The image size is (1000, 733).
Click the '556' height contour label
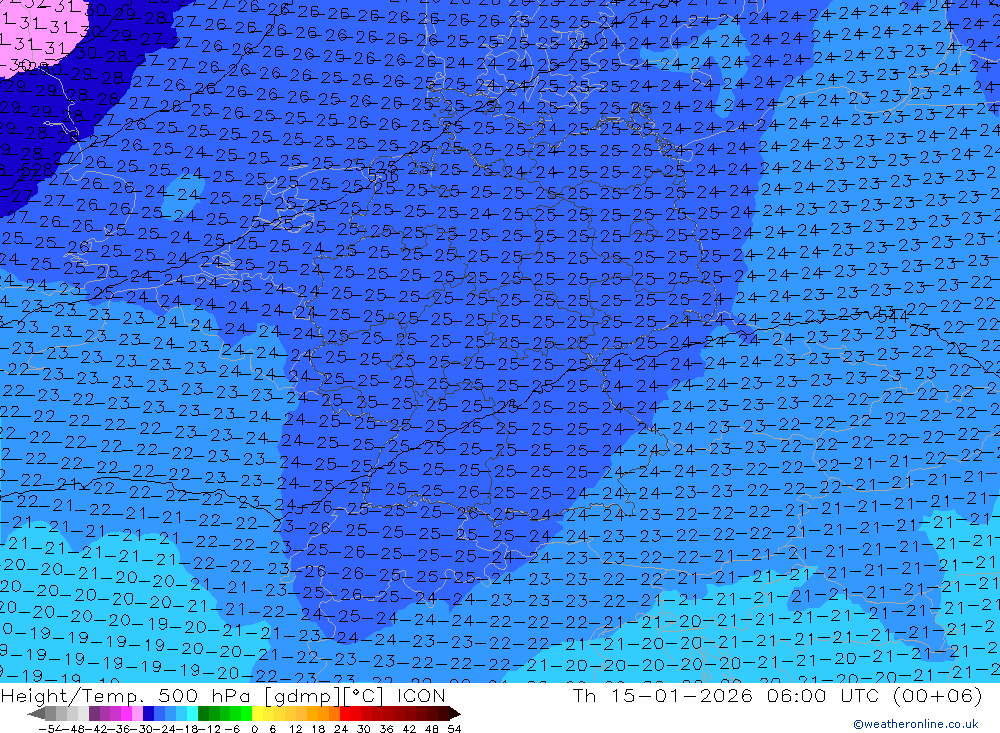click(x=383, y=174)
